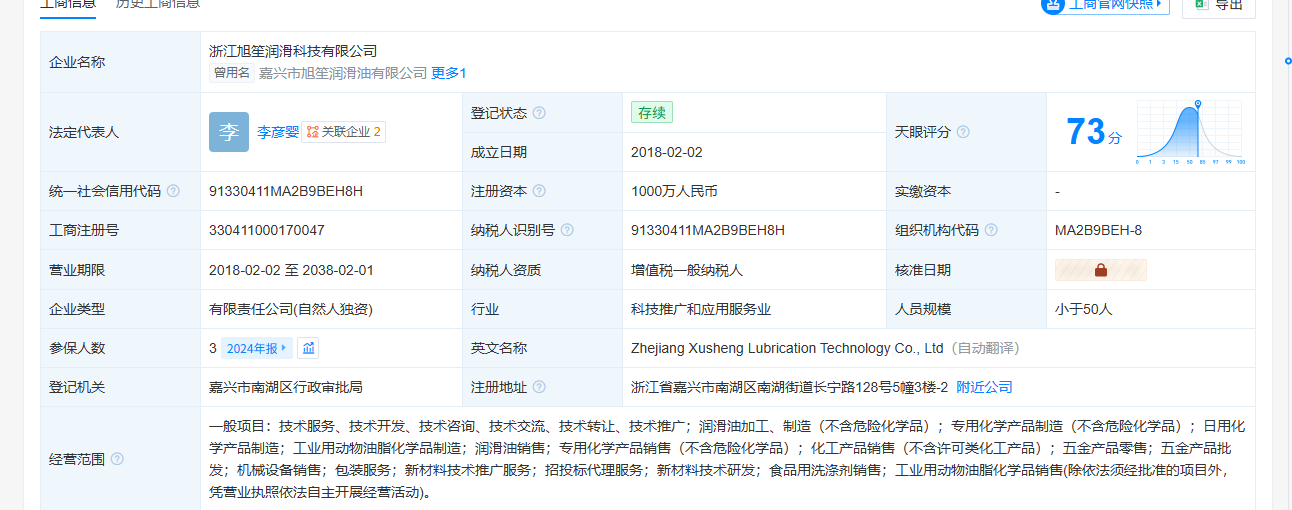
Task: Click the help icon beside 统一社会信用代码
Action: pyautogui.click(x=173, y=191)
